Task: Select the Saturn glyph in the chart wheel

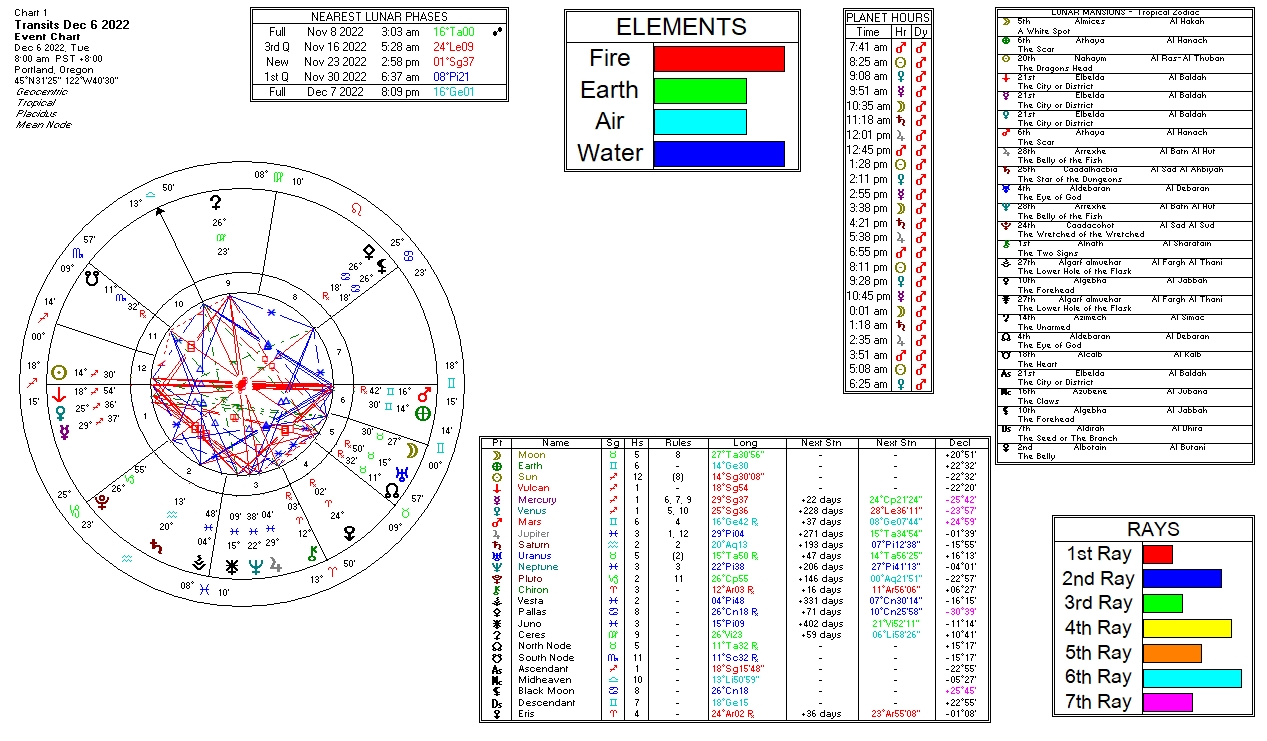Action: pos(155,546)
